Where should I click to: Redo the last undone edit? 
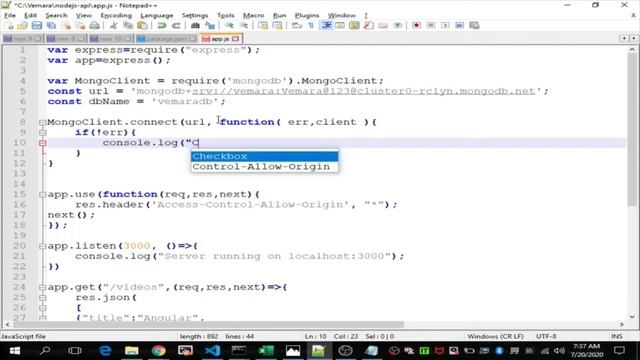click(x=176, y=26)
